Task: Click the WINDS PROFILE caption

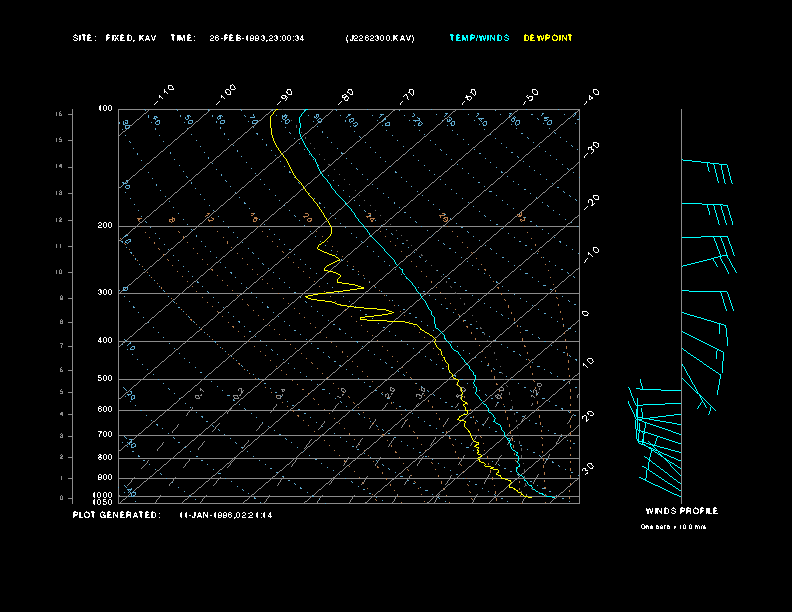Action: pyautogui.click(x=681, y=511)
